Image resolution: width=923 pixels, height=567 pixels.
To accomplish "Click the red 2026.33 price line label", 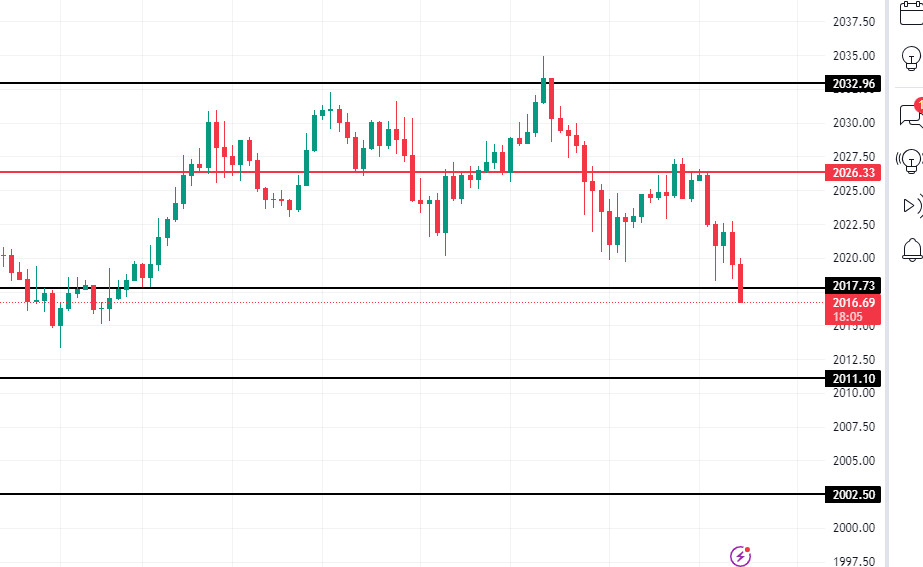I will coord(853,172).
